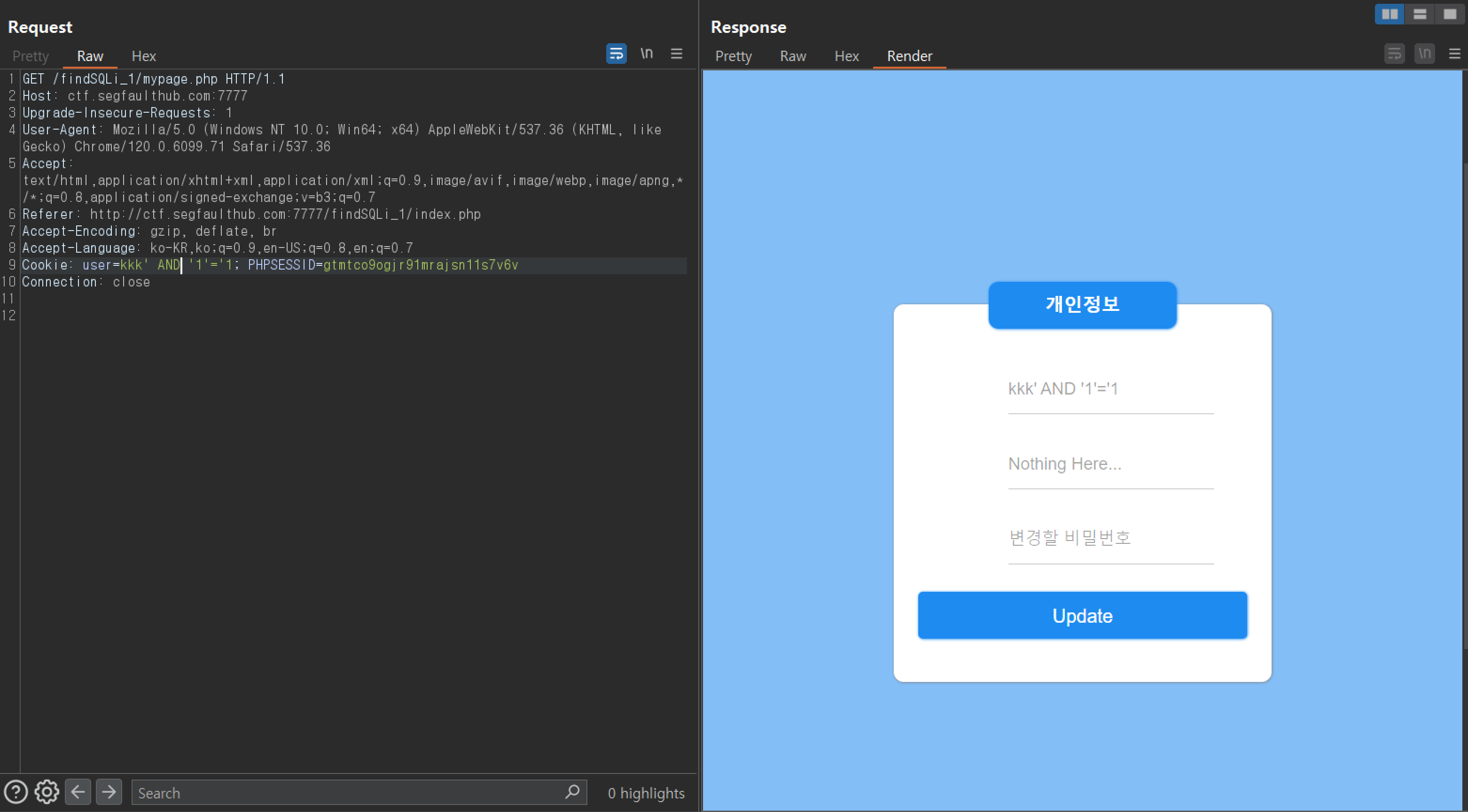Toggle word wrap icon in Response panel
The height and width of the screenshot is (812, 1468).
click(1394, 54)
